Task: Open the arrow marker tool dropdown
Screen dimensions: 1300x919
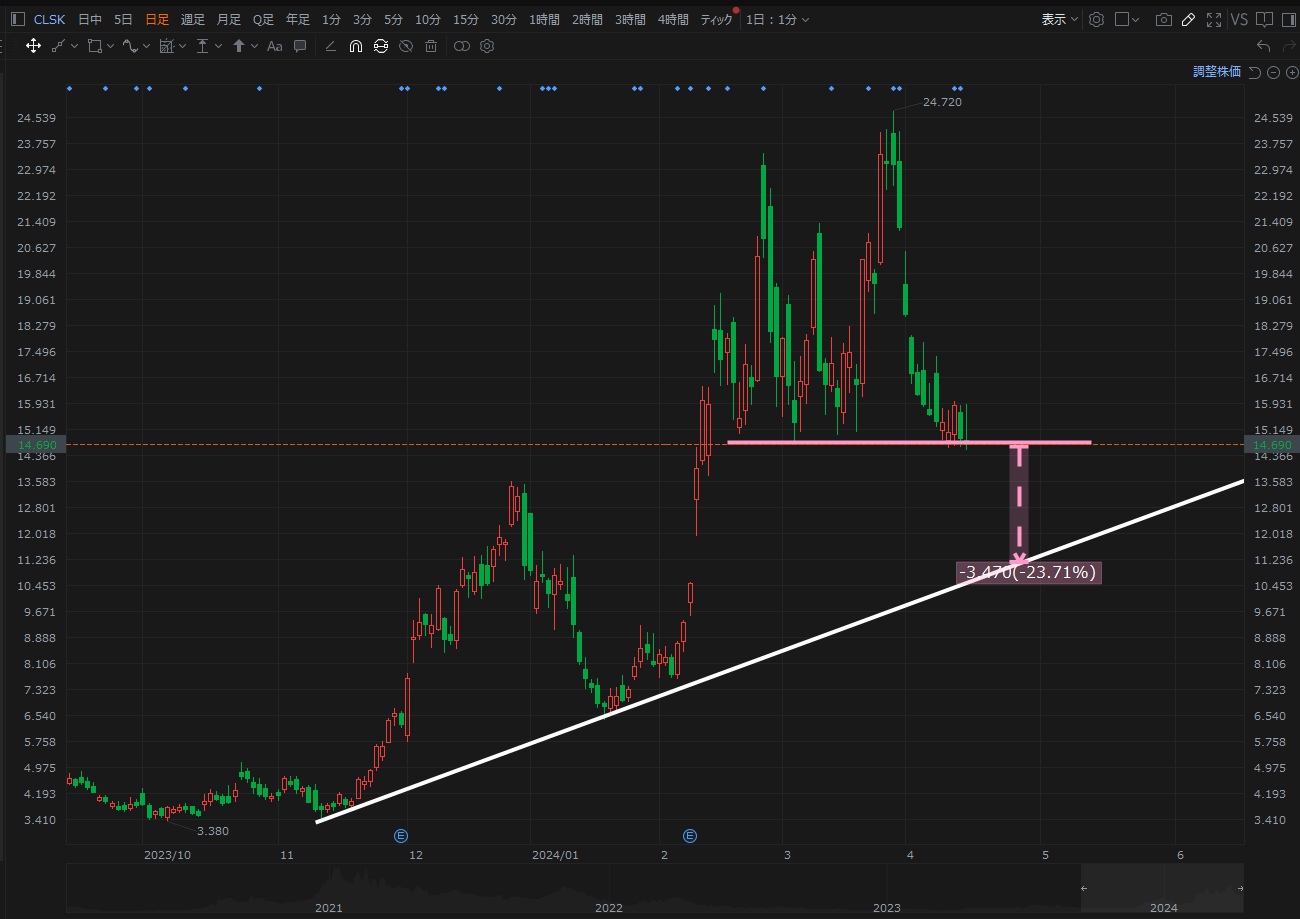Action: point(255,46)
